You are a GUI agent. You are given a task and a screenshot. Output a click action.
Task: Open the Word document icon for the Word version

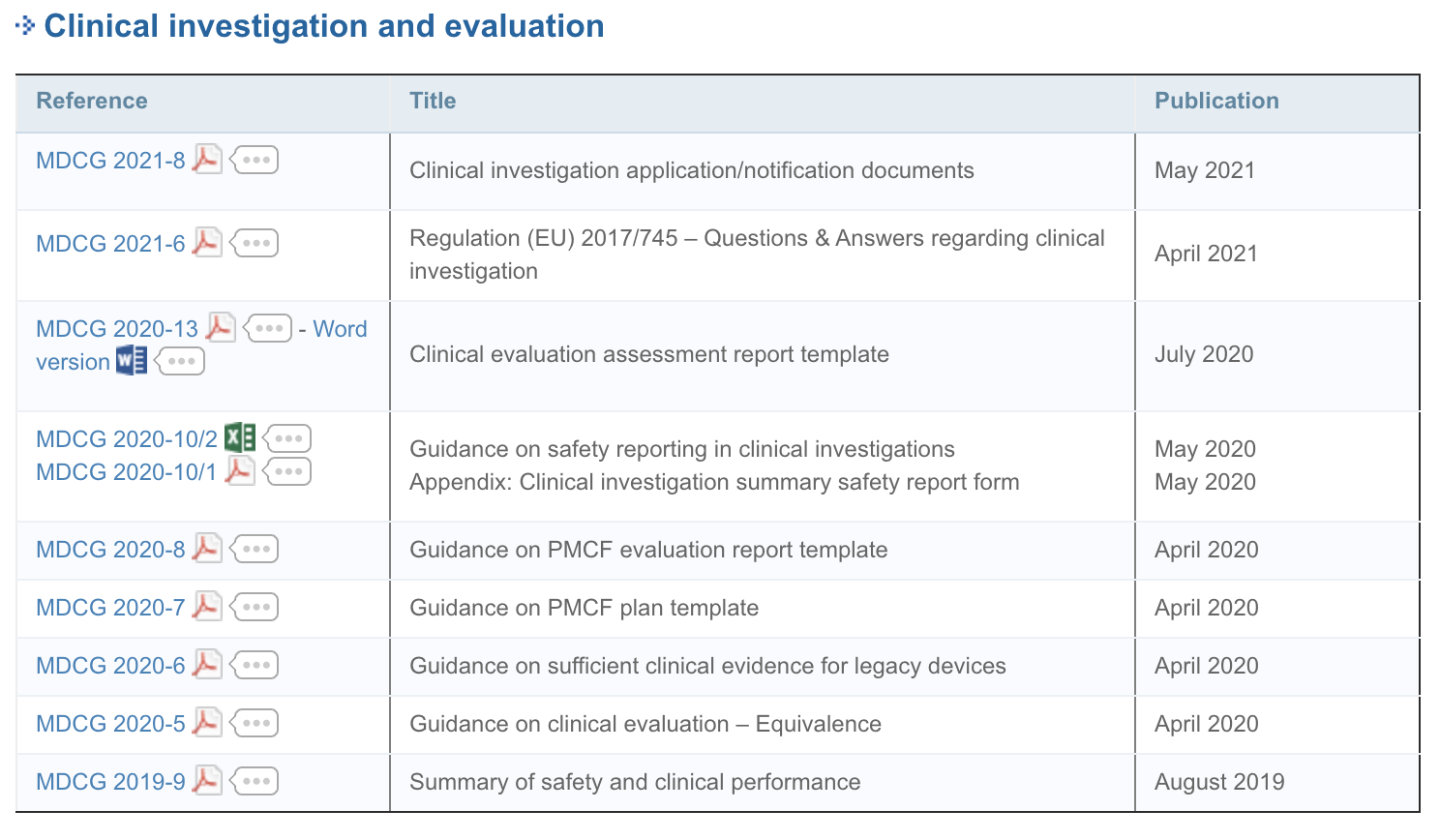pos(131,360)
